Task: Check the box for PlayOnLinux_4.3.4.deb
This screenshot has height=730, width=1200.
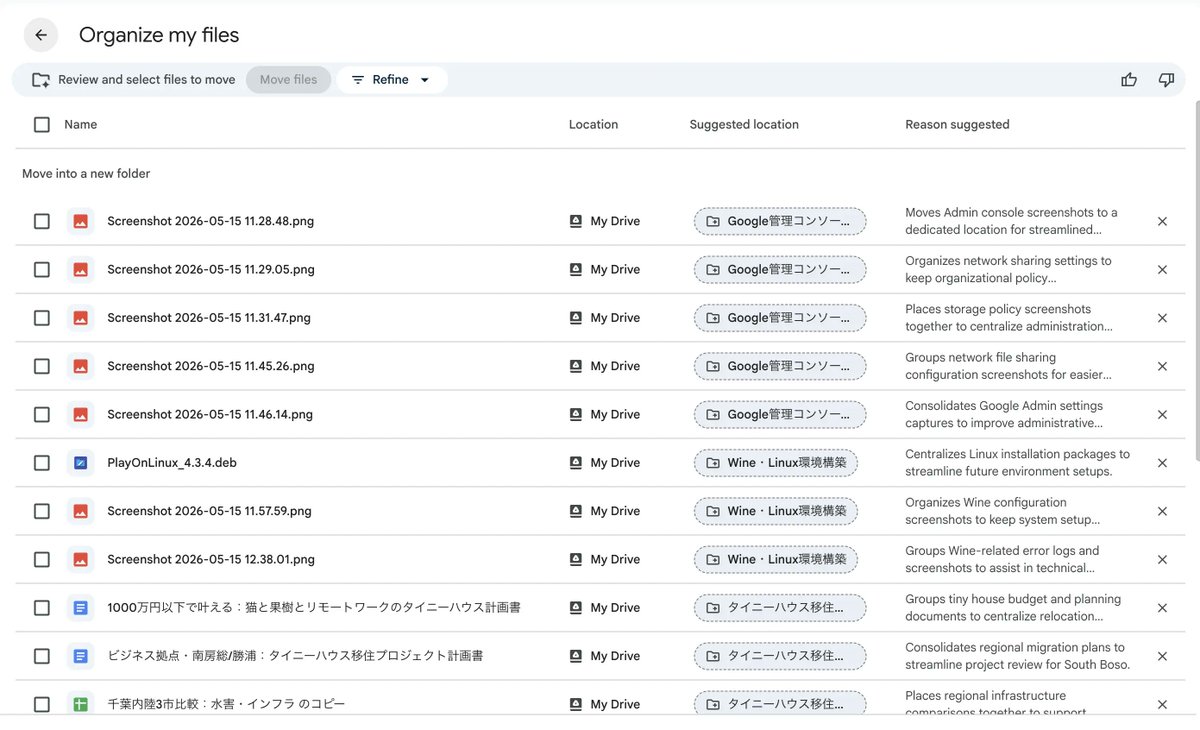Action: pyautogui.click(x=42, y=463)
